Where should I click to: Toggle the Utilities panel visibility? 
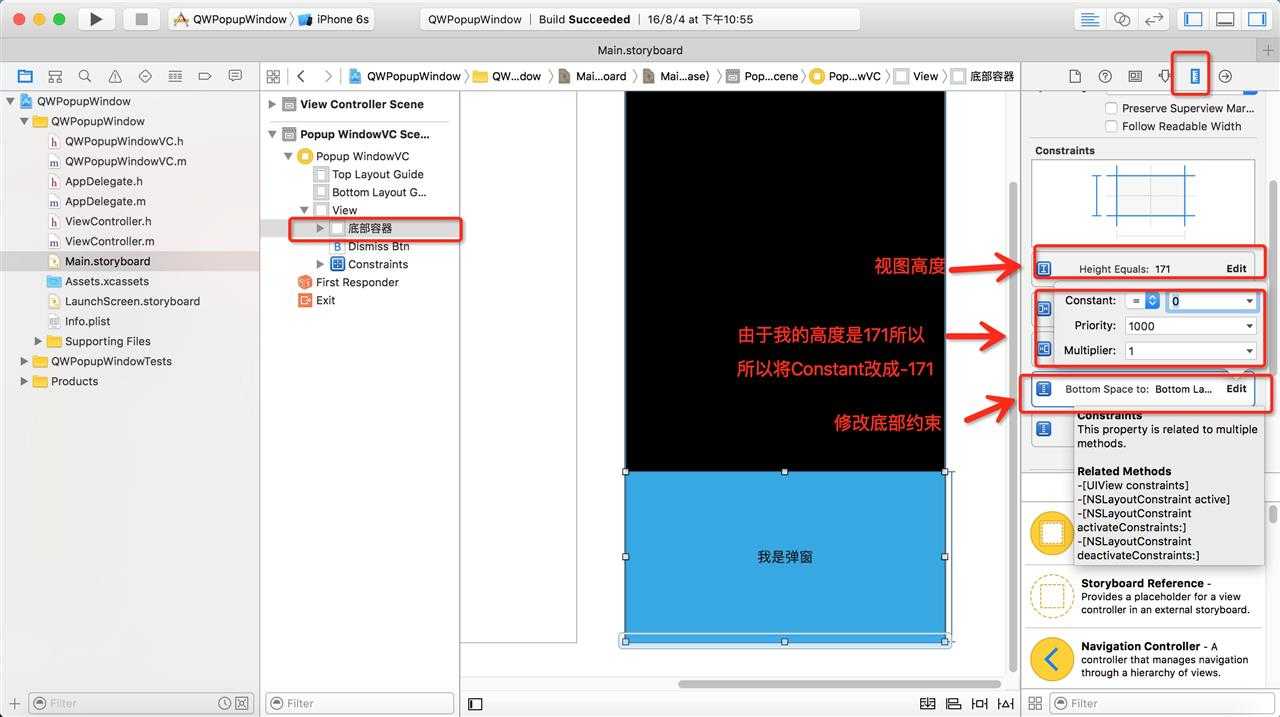click(1257, 19)
